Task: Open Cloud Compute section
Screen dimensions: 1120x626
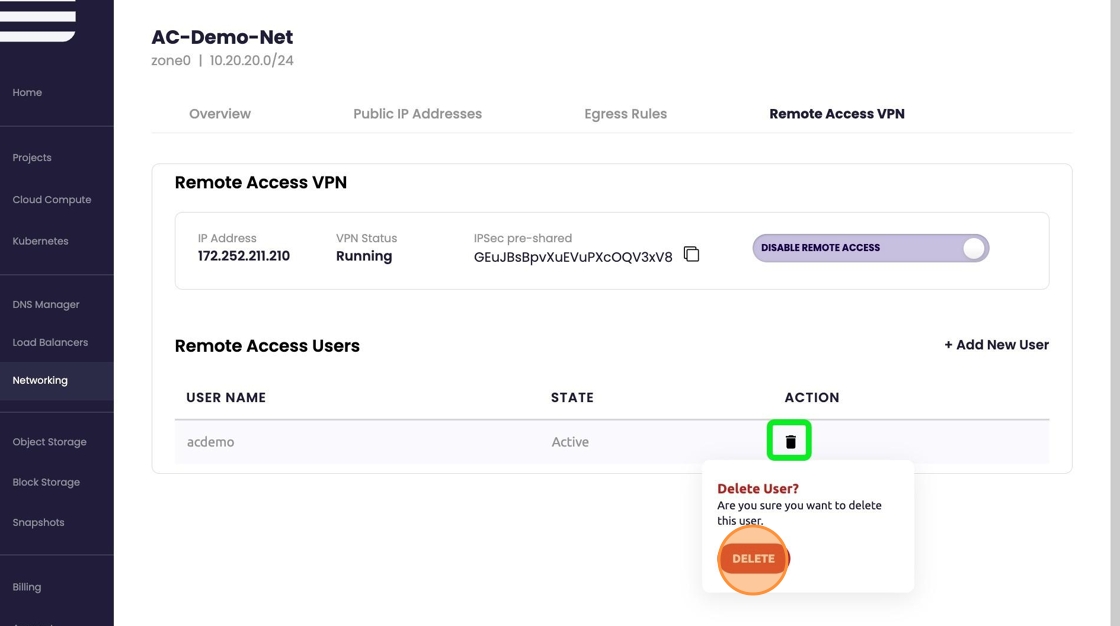Action: click(52, 200)
